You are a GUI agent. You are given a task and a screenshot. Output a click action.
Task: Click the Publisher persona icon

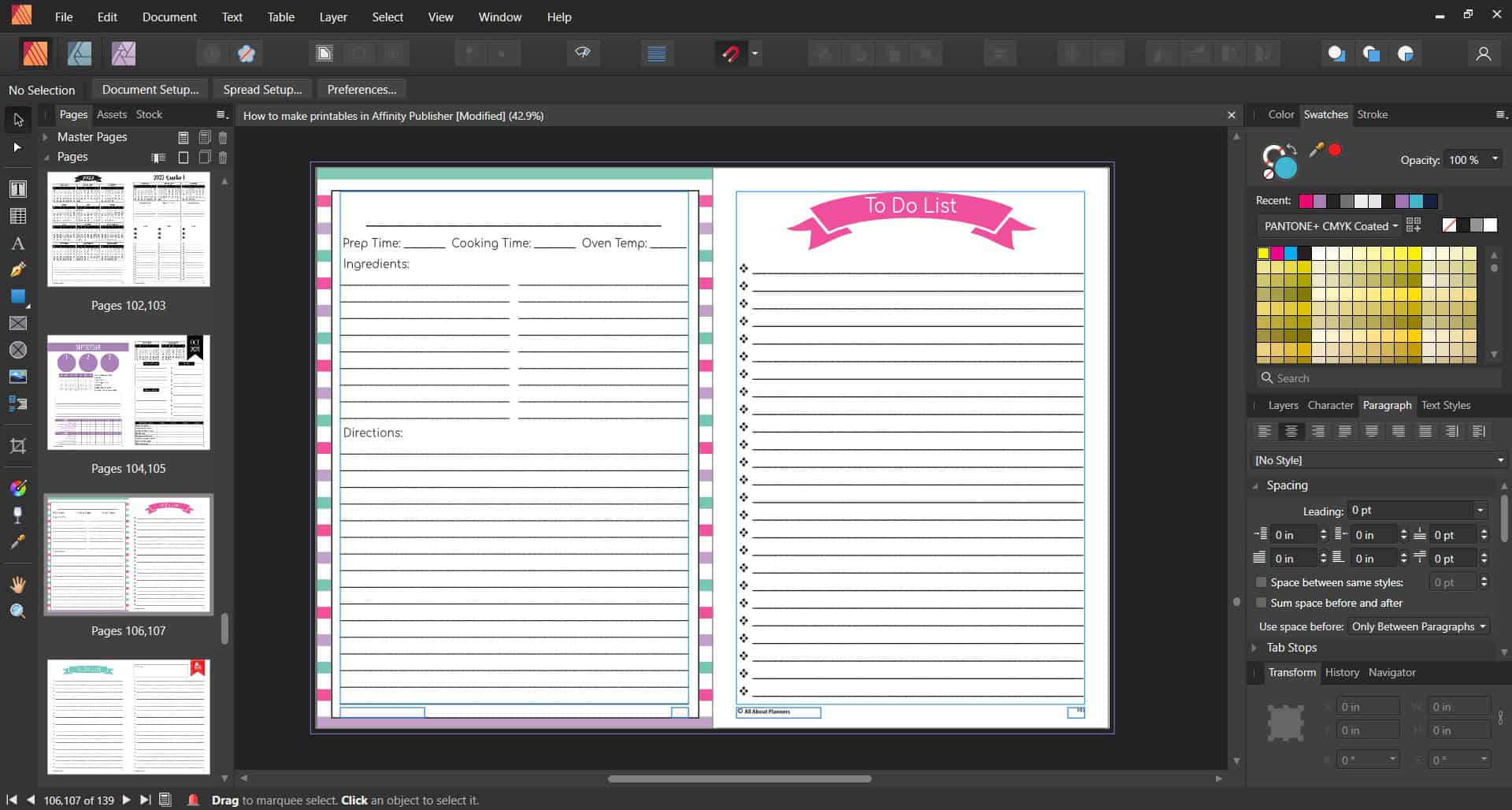[35, 54]
